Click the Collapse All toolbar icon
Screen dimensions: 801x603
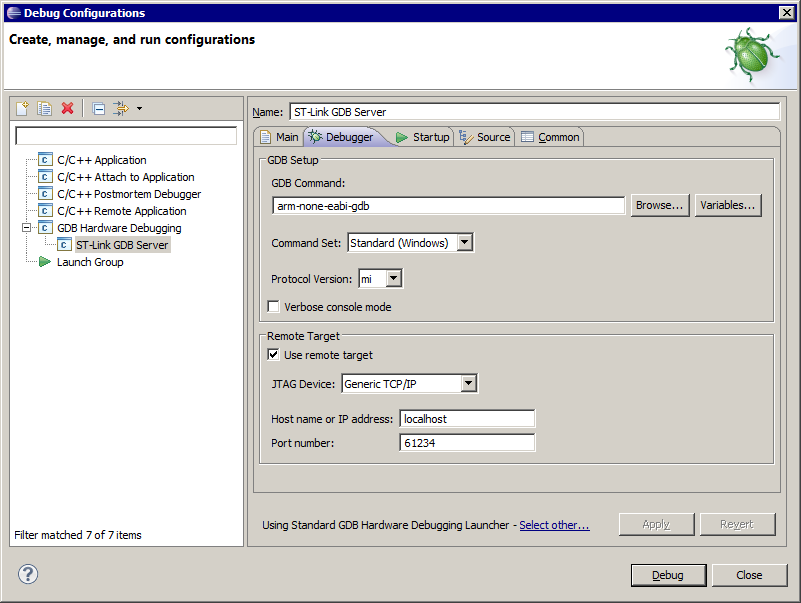pyautogui.click(x=99, y=108)
